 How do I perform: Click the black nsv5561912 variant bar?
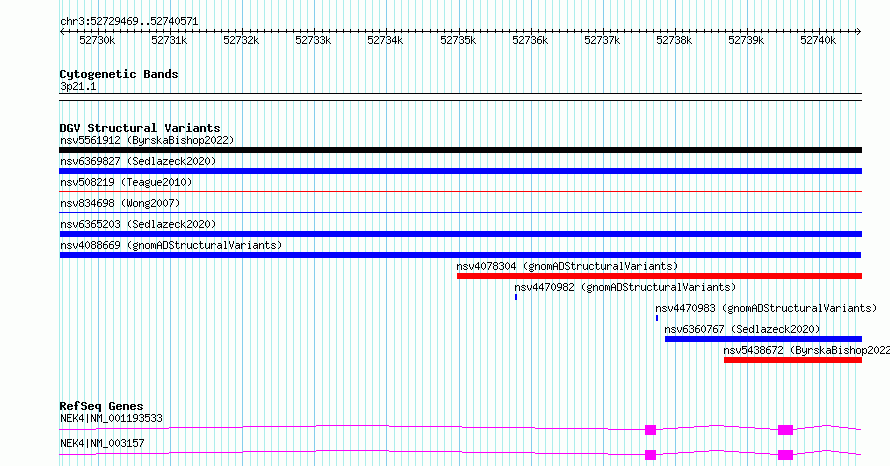[460, 150]
